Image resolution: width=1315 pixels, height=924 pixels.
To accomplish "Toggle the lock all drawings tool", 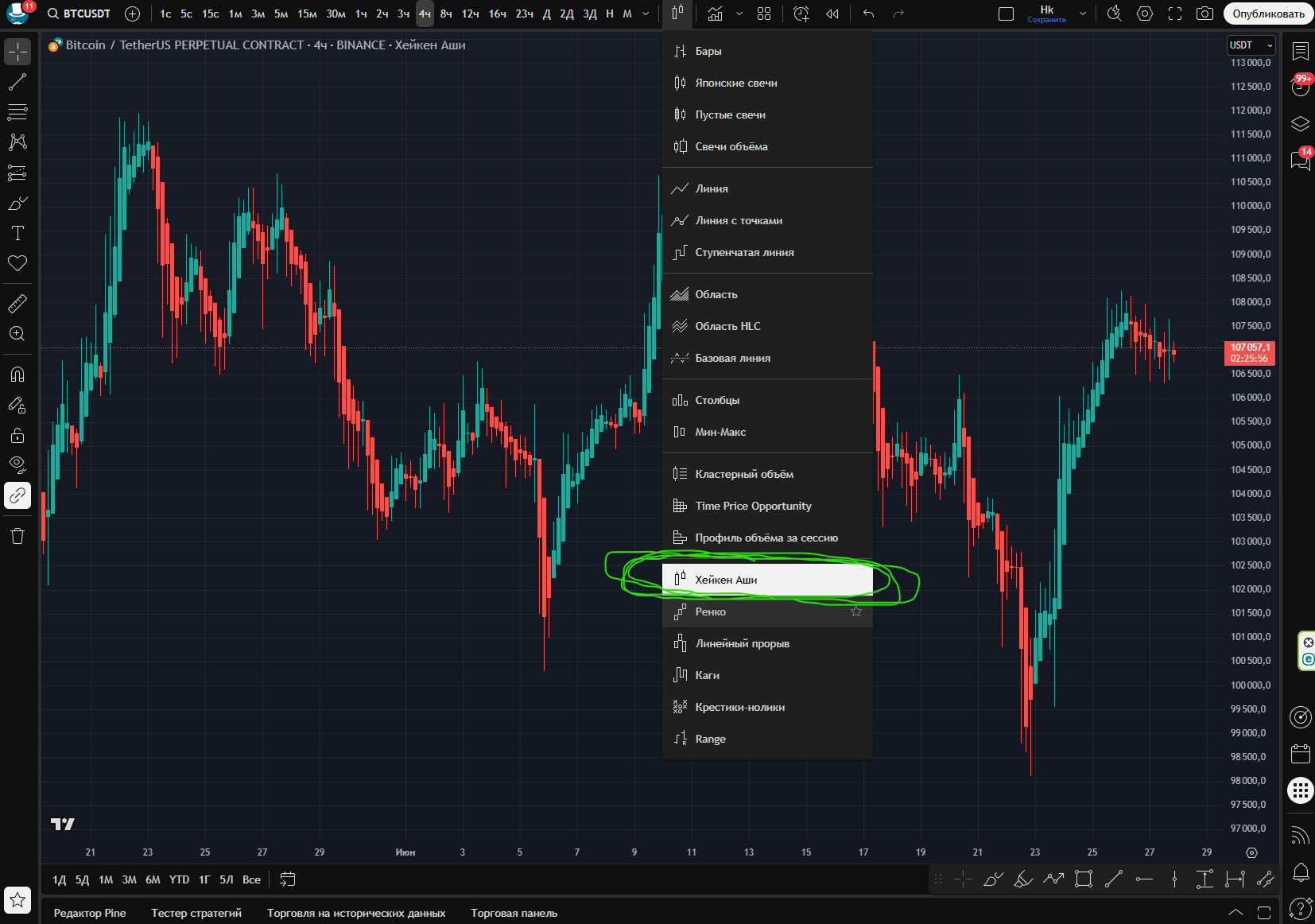I will tap(17, 435).
